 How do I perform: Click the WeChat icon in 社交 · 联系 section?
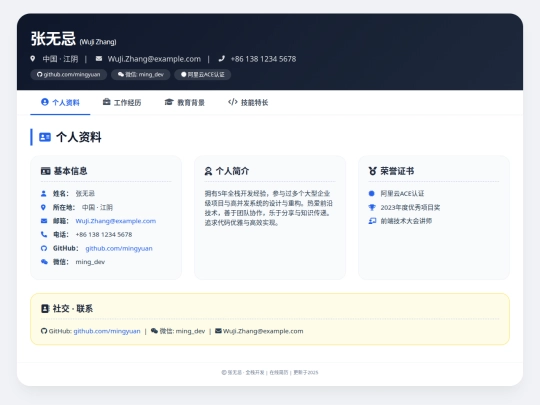point(154,331)
